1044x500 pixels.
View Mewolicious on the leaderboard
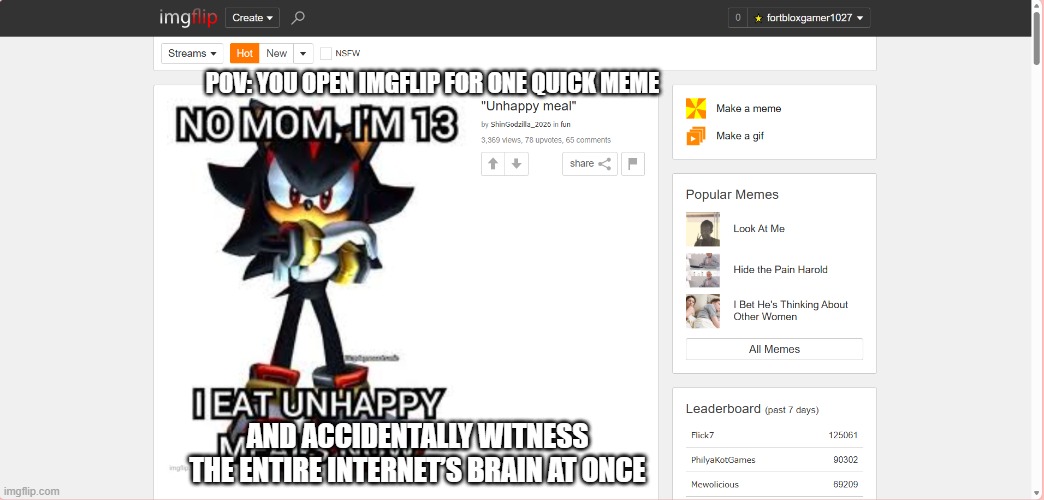tap(714, 485)
